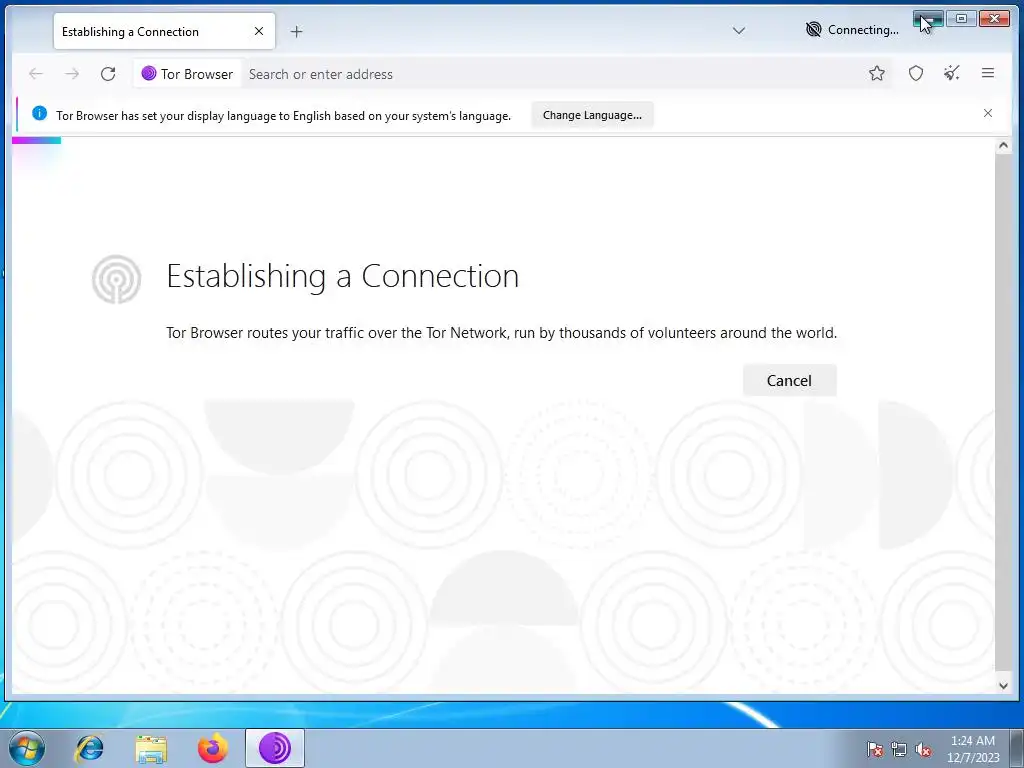Click Tor Browser taskbar icon

coord(275,748)
